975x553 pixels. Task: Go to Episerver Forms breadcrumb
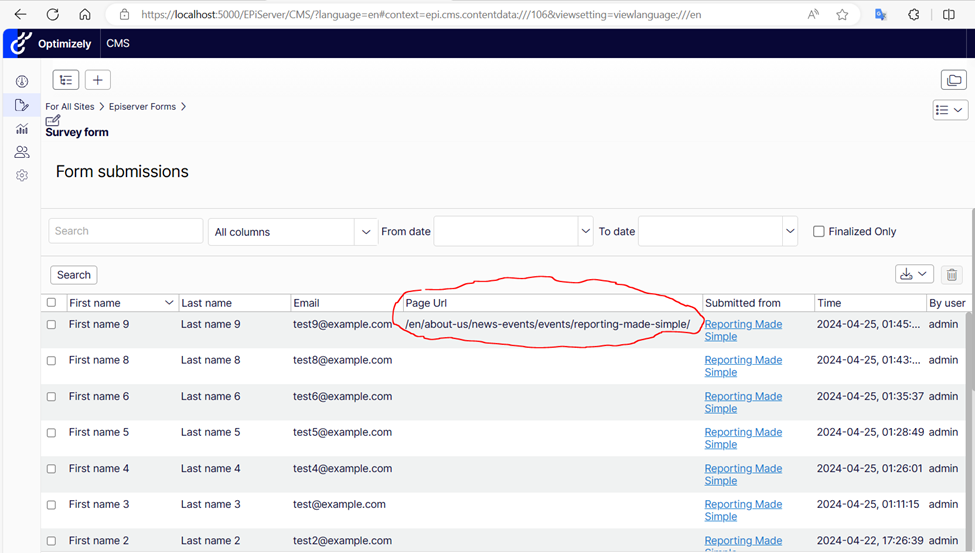[142, 107]
